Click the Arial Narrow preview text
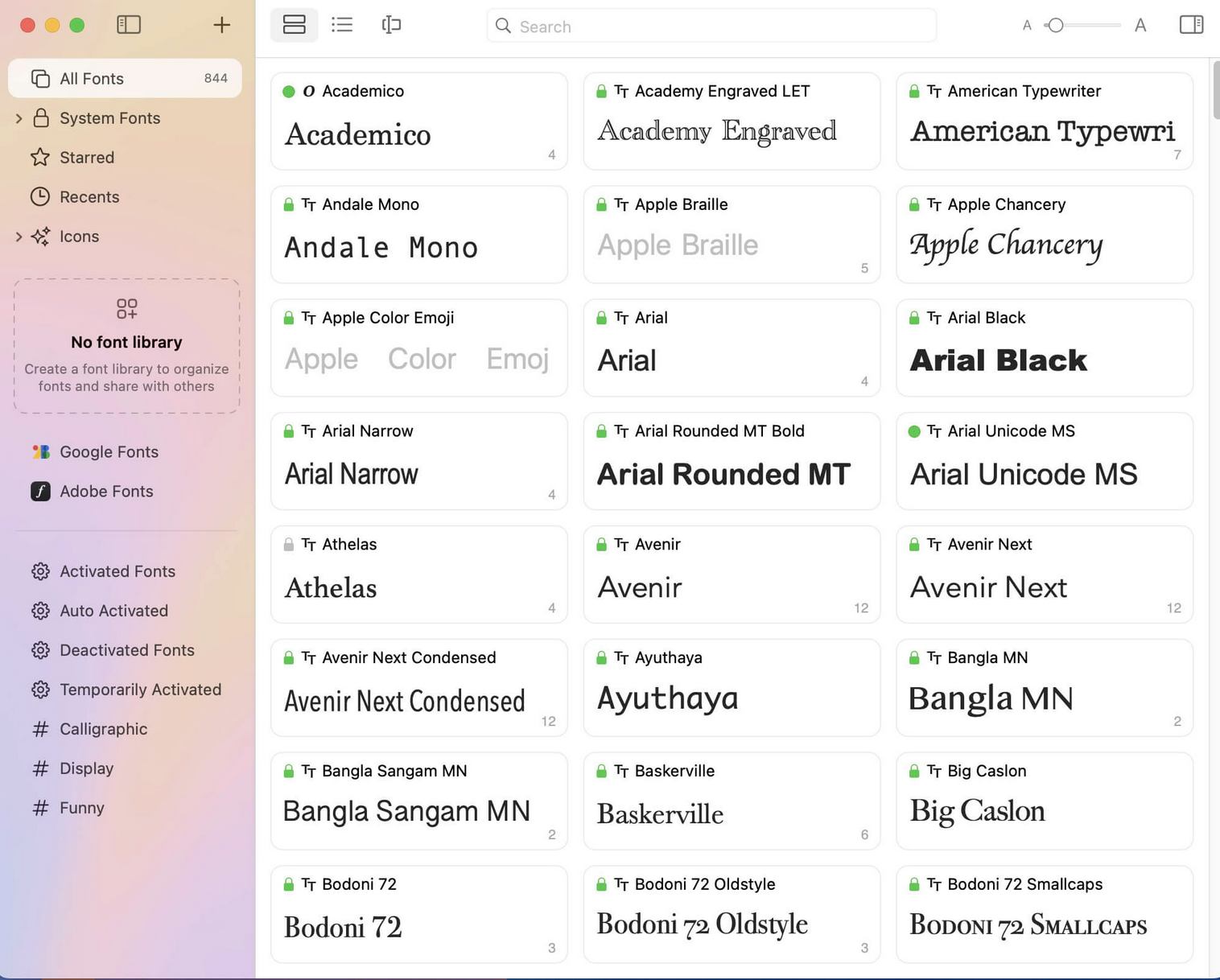 click(x=352, y=474)
